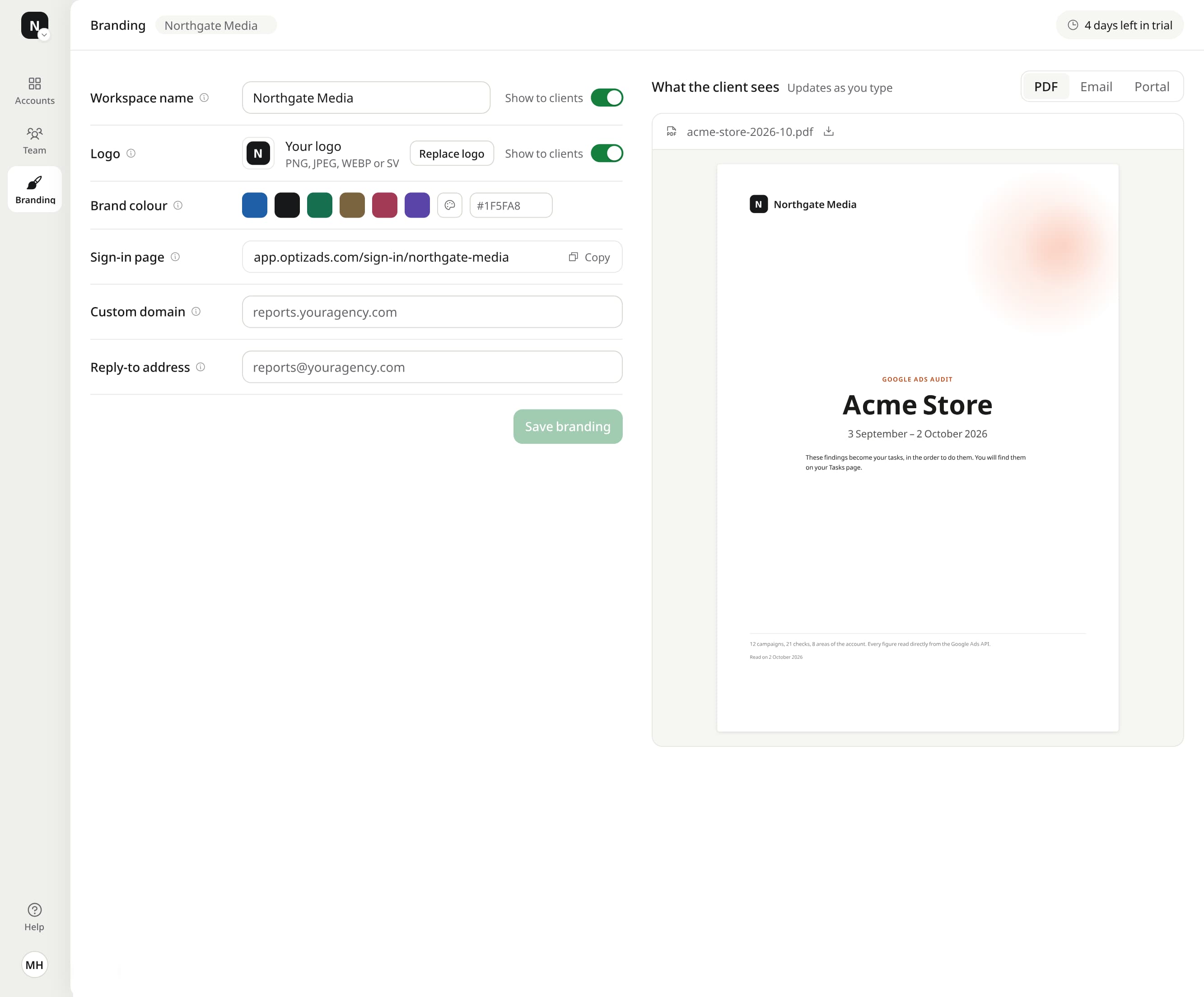1204x997 pixels.
Task: Click the uploaded N logo thumbnail
Action: (258, 153)
